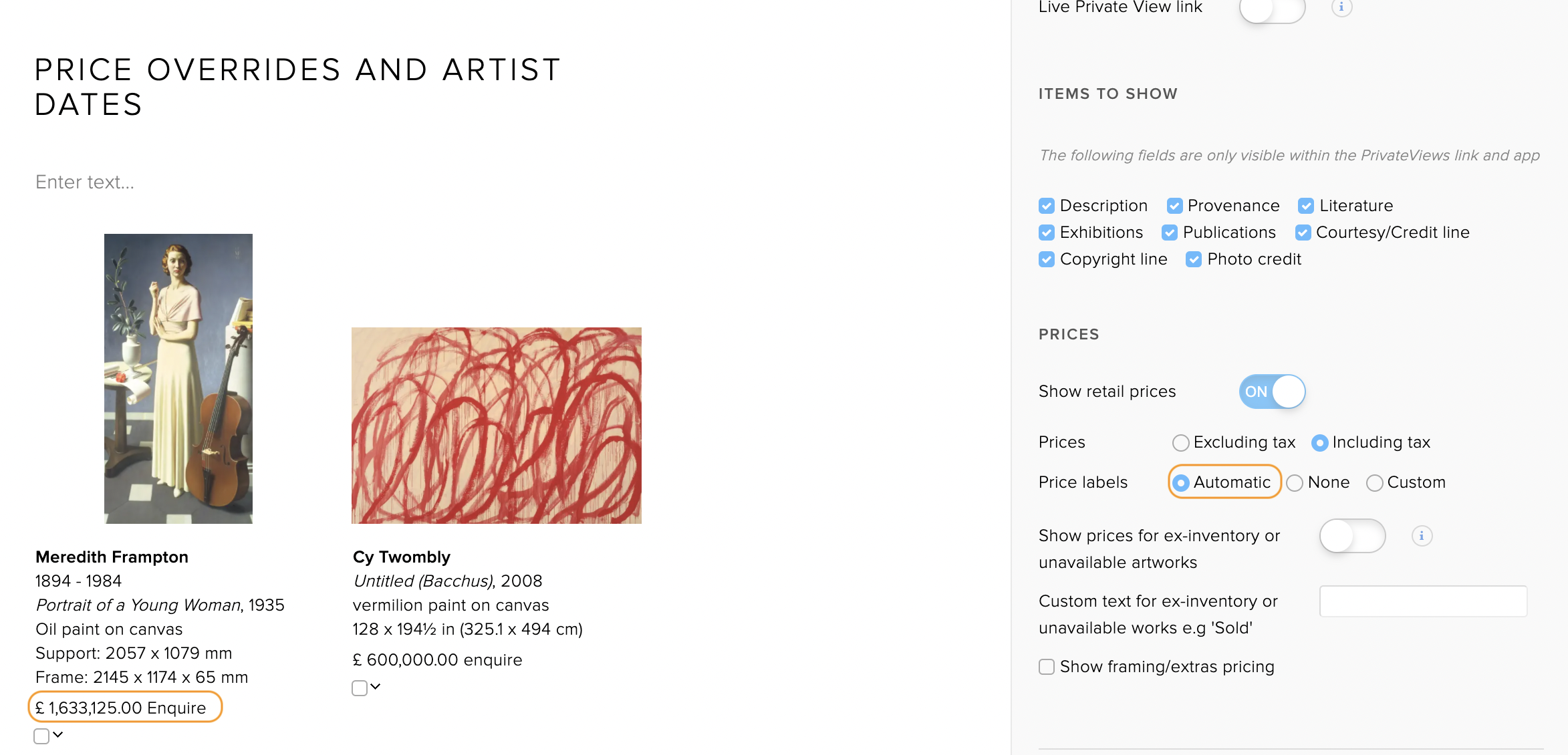
Task: Select Excluding tax radio option
Action: (1181, 443)
